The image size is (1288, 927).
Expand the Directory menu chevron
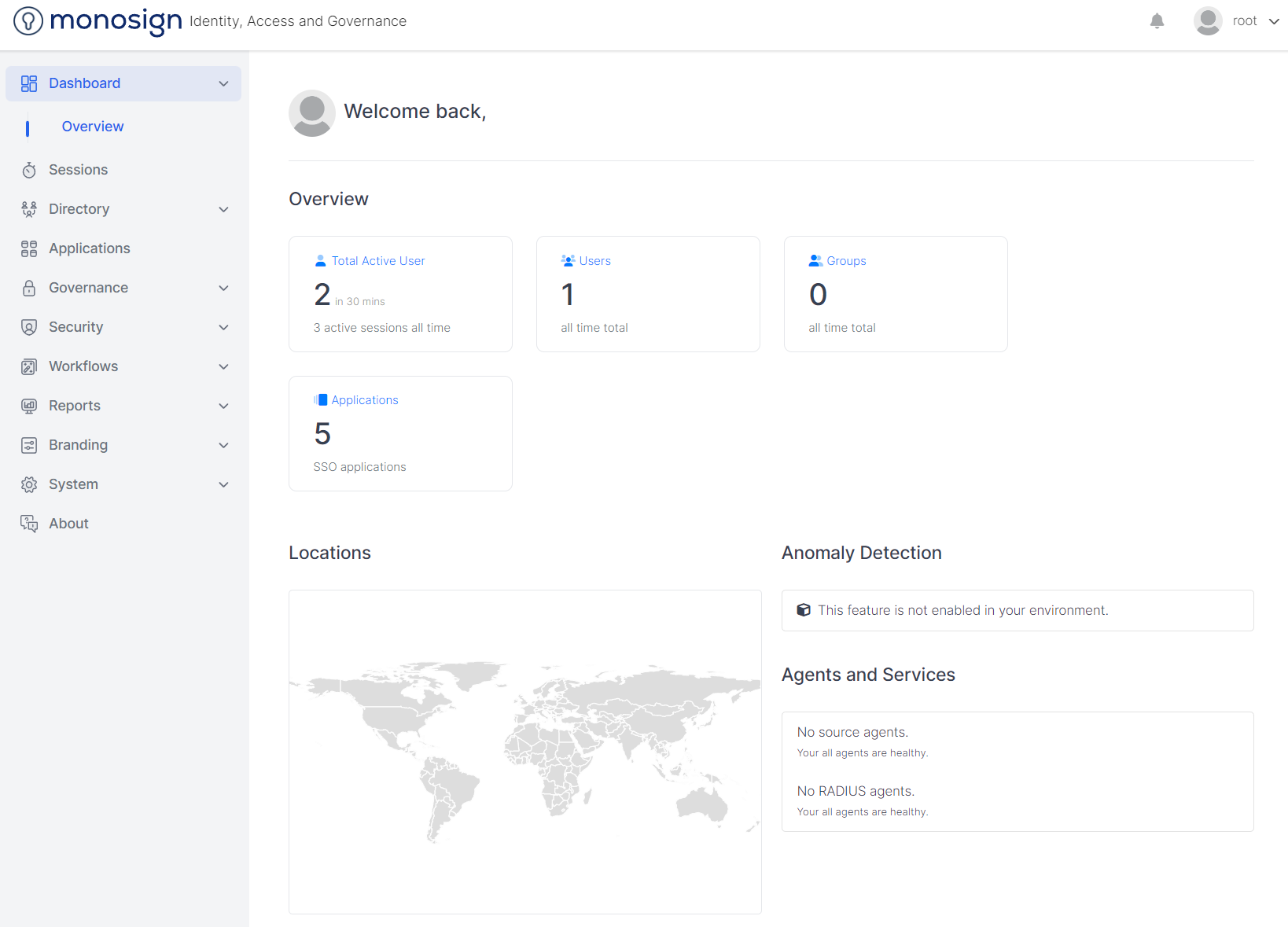(x=223, y=209)
